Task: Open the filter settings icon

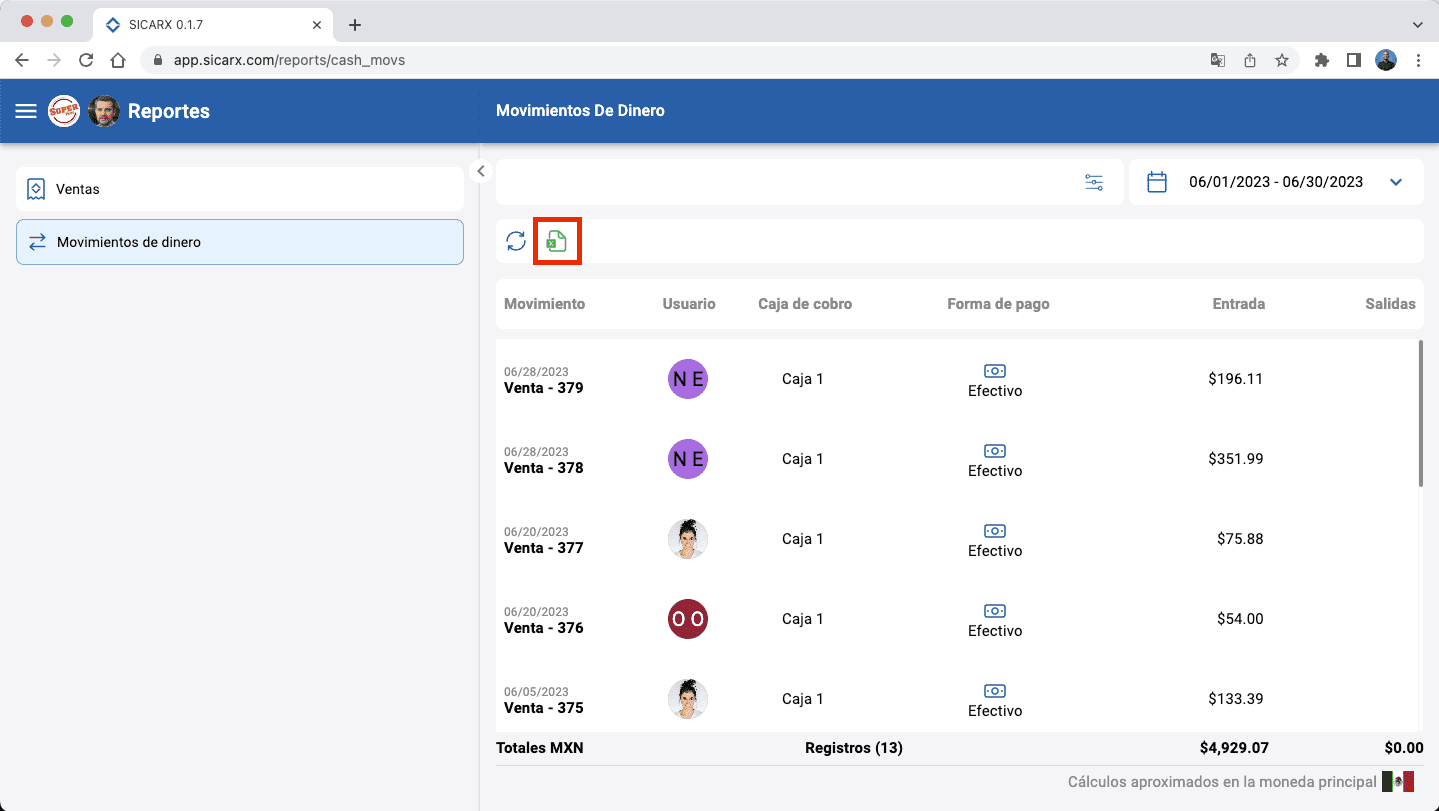Action: [1094, 182]
